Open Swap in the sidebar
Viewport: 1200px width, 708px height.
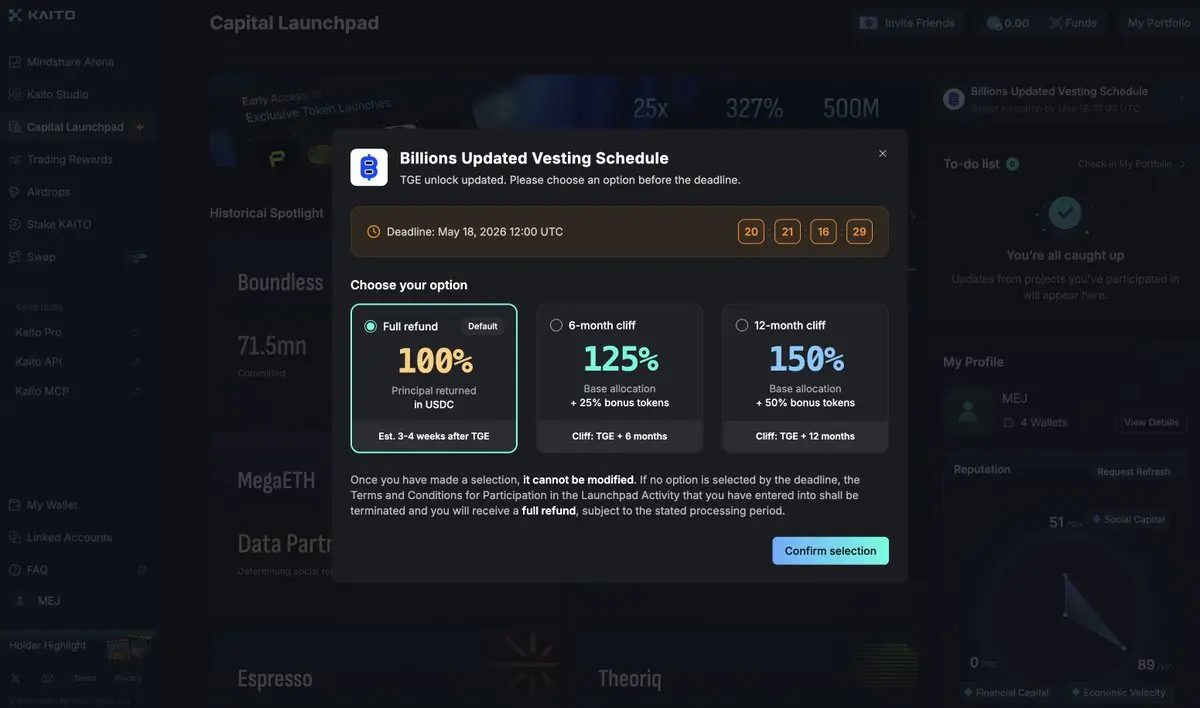pyautogui.click(x=41, y=257)
